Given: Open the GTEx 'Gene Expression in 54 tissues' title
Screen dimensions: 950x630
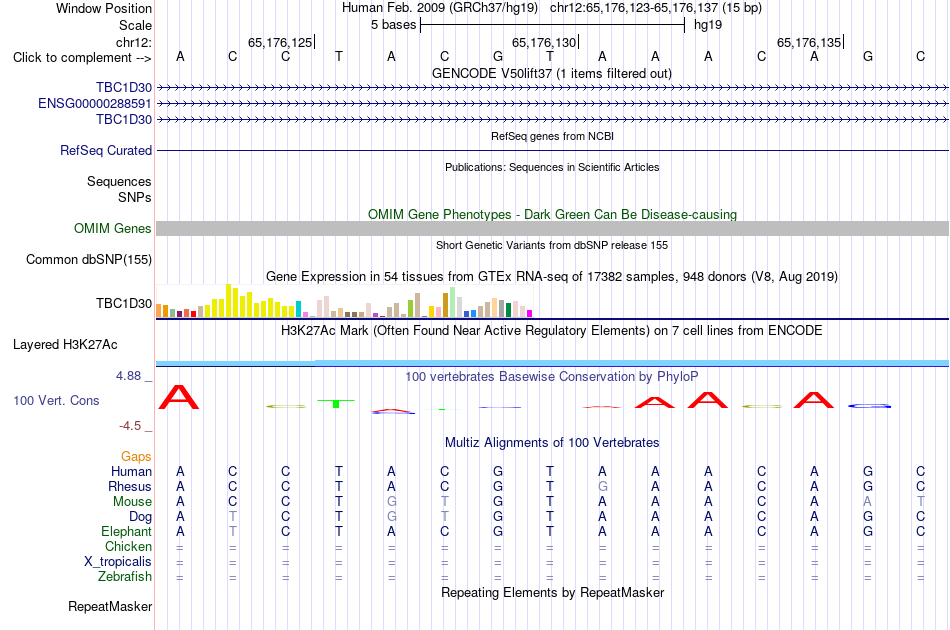Looking at the screenshot, I should click(552, 277).
